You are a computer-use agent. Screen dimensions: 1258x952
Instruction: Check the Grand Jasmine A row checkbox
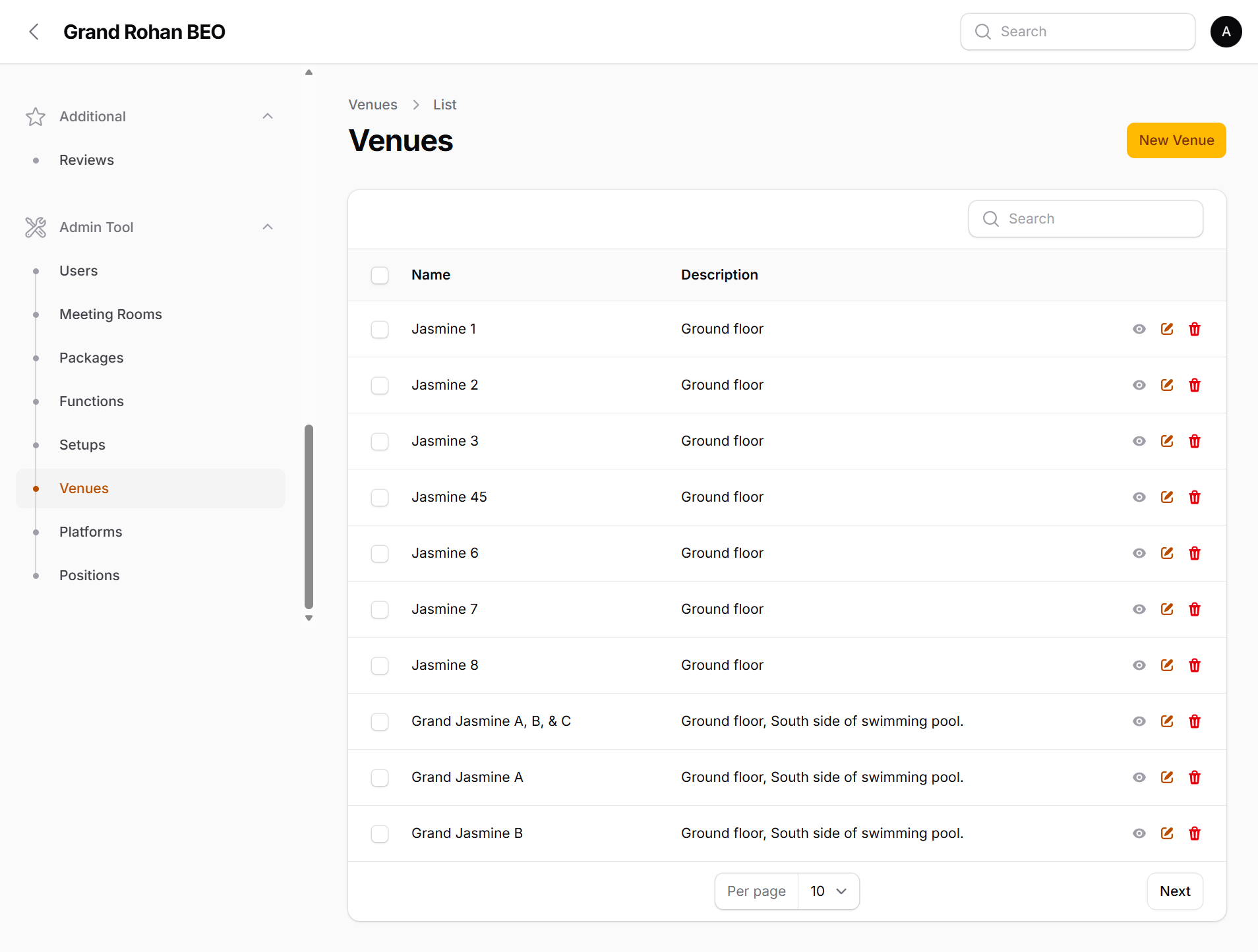point(380,777)
